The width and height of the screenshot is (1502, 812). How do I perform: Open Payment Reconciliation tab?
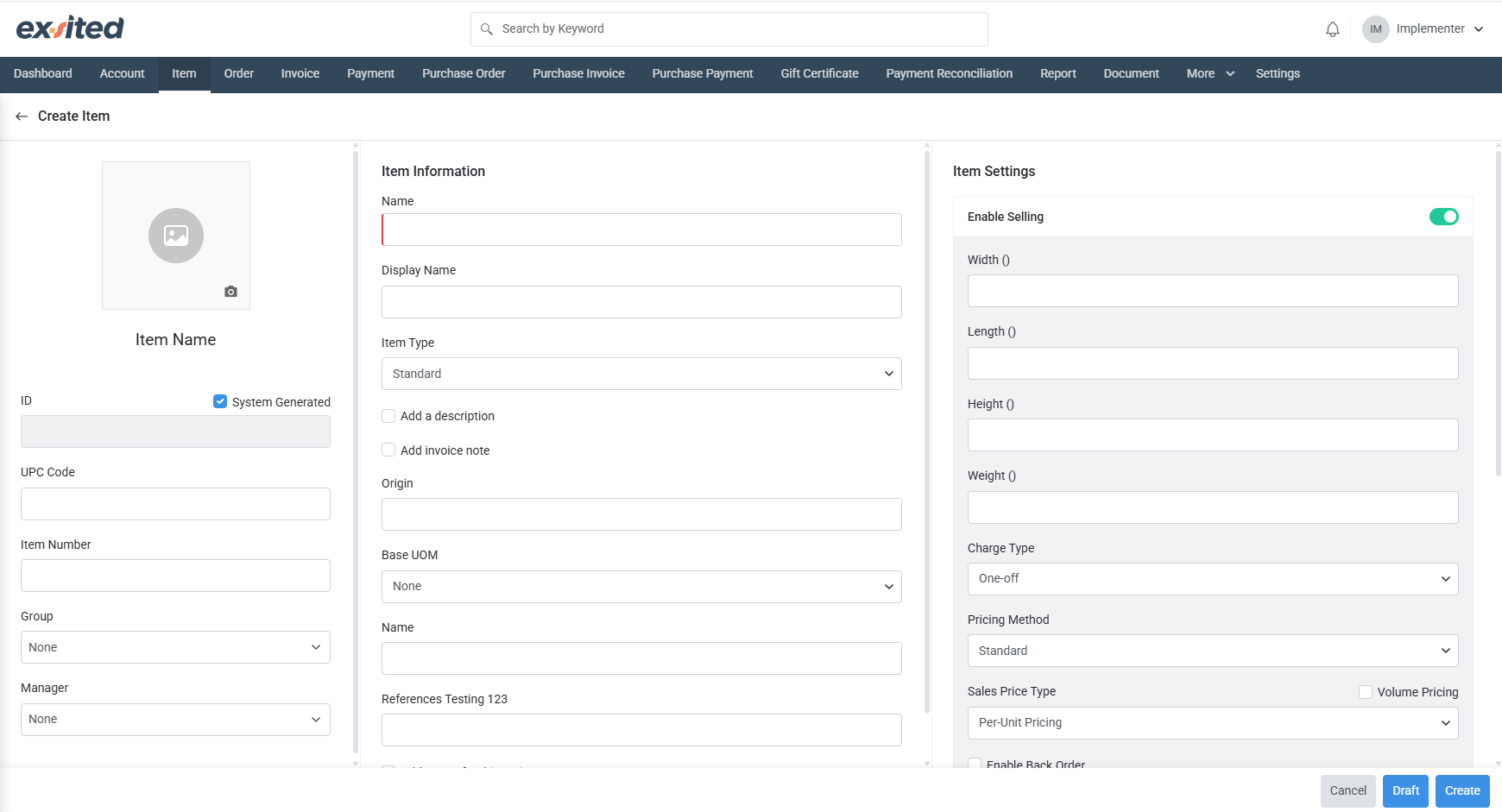(950, 74)
